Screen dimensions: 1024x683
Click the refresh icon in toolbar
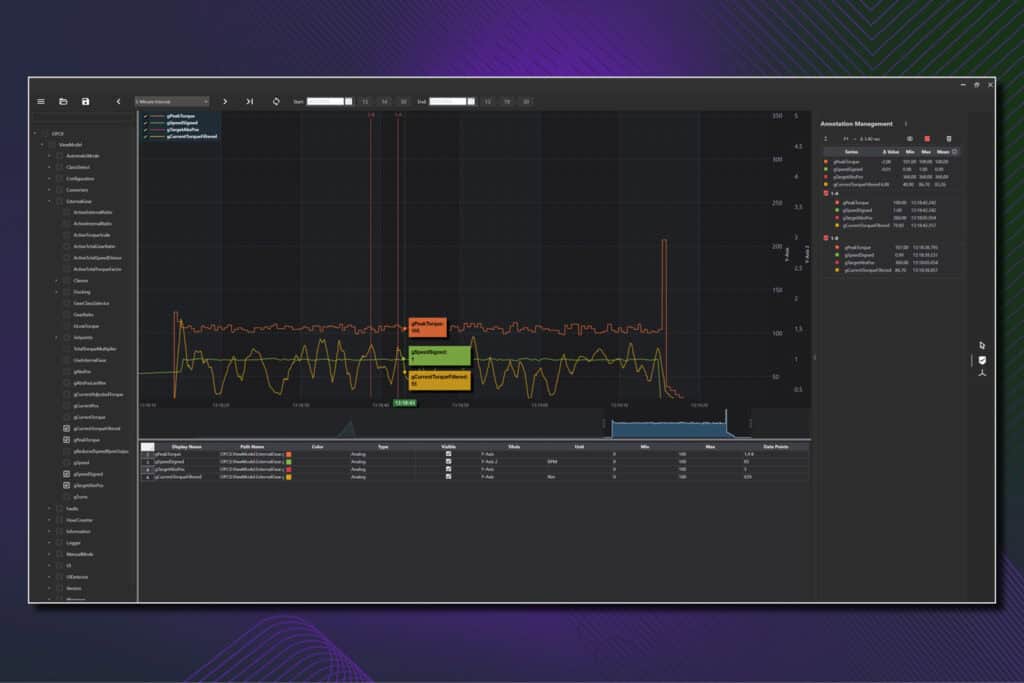(x=276, y=102)
